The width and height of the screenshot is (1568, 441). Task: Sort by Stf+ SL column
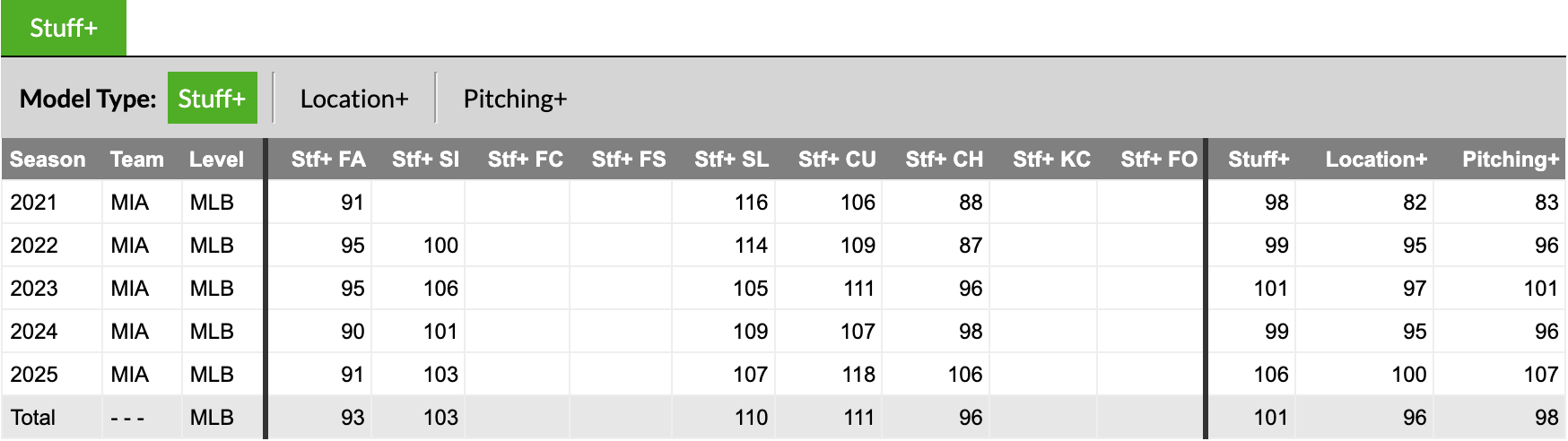pos(731,160)
